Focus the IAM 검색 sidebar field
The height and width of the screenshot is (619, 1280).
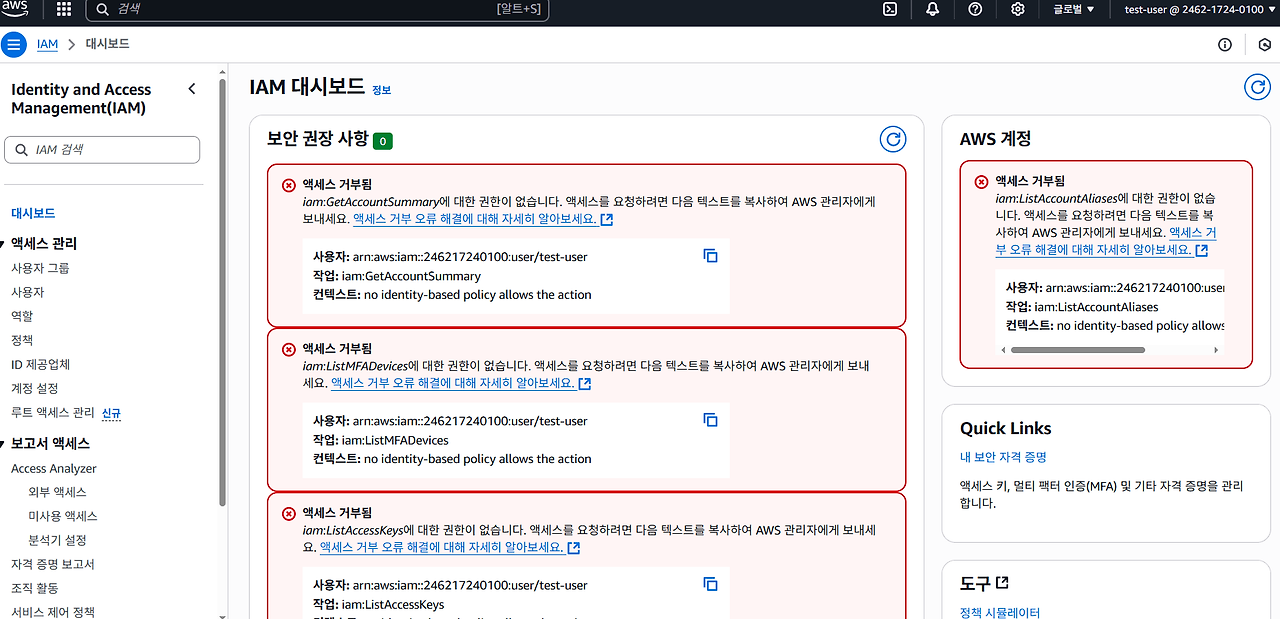pyautogui.click(x=102, y=150)
